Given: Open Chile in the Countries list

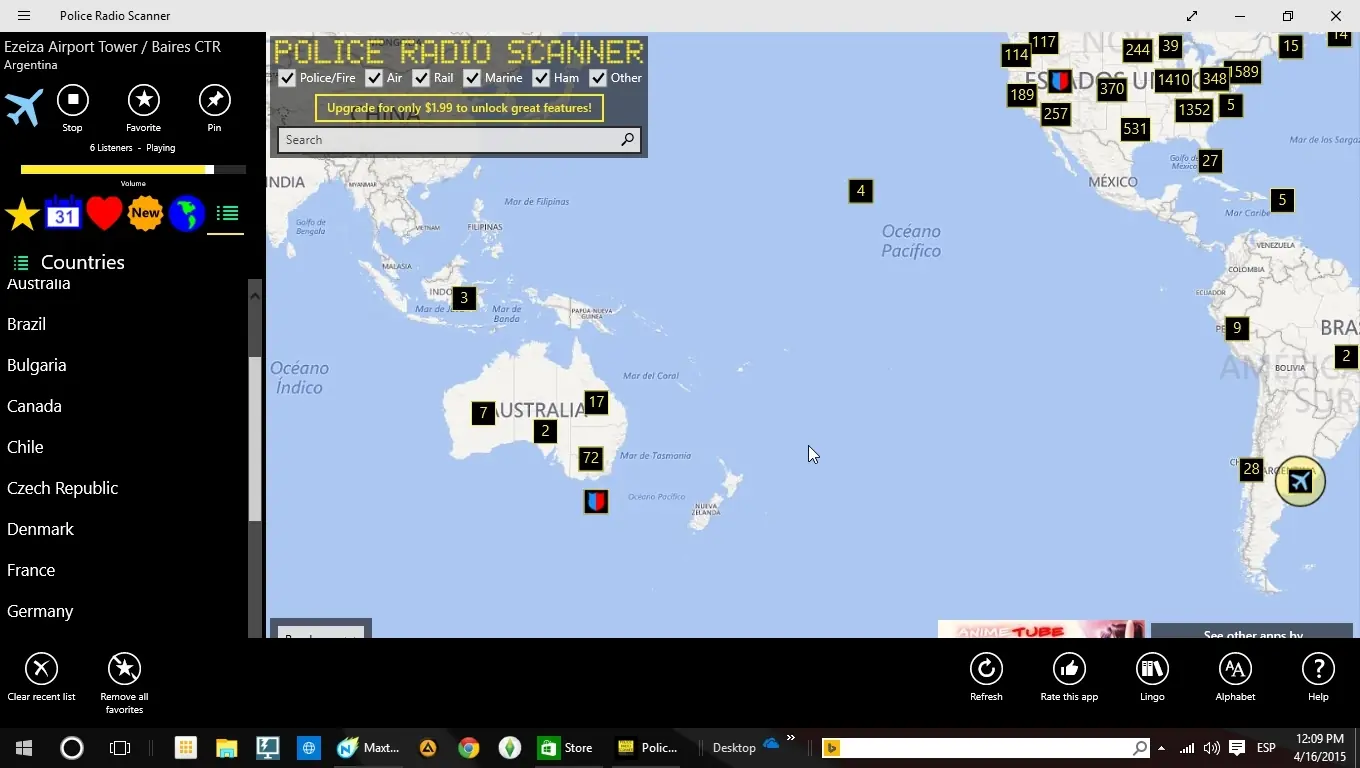Looking at the screenshot, I should 124,447.
